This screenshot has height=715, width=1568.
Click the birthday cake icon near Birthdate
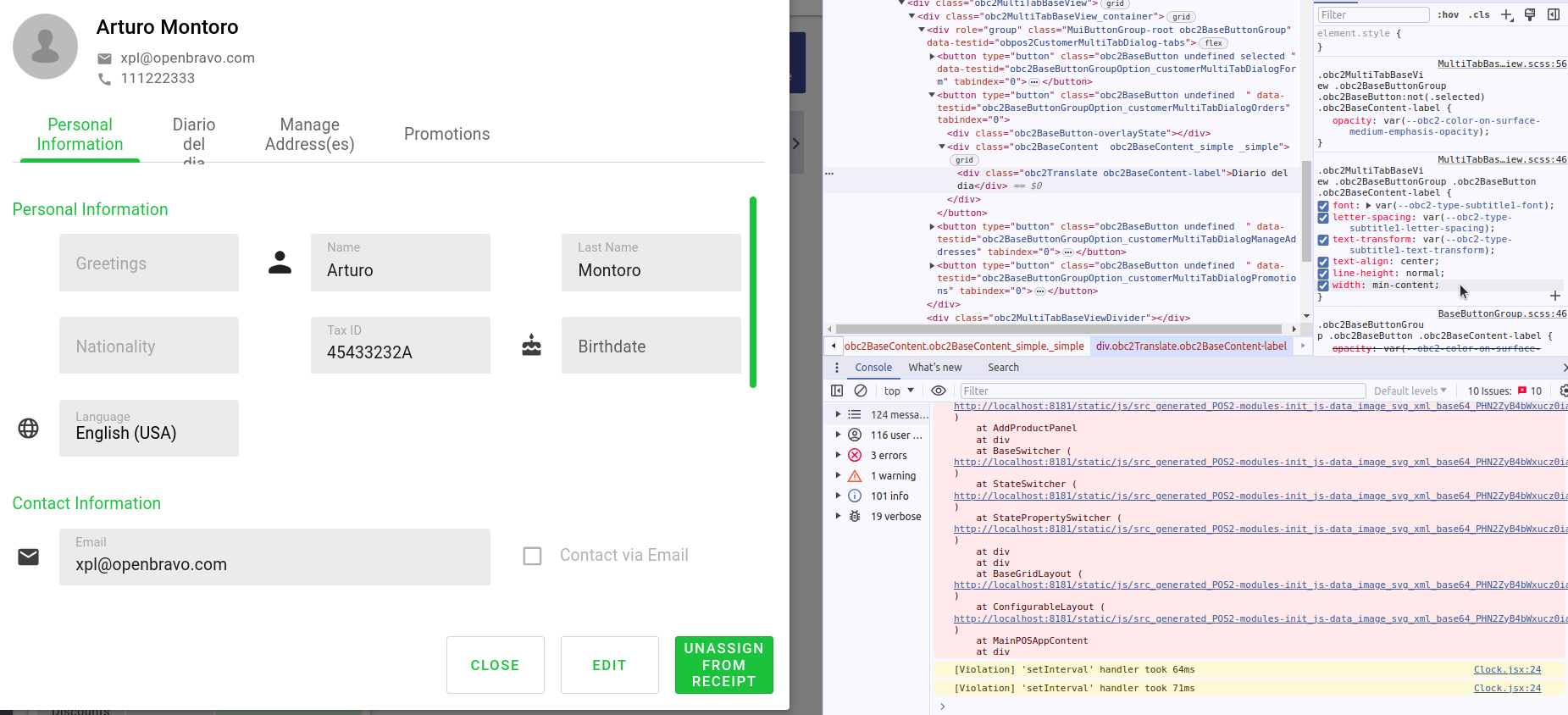(531, 346)
